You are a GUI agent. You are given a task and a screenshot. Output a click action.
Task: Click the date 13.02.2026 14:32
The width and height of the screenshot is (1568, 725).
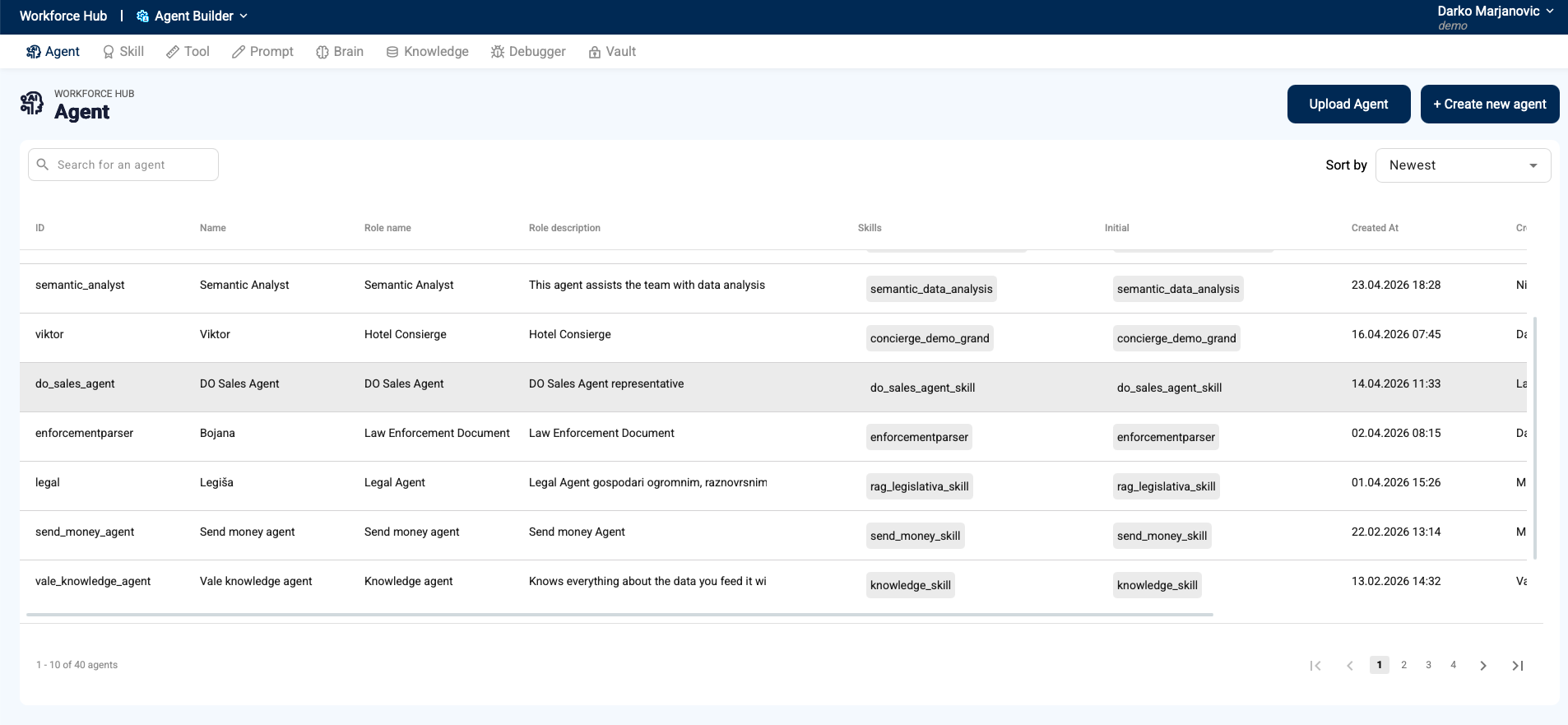coord(1396,581)
